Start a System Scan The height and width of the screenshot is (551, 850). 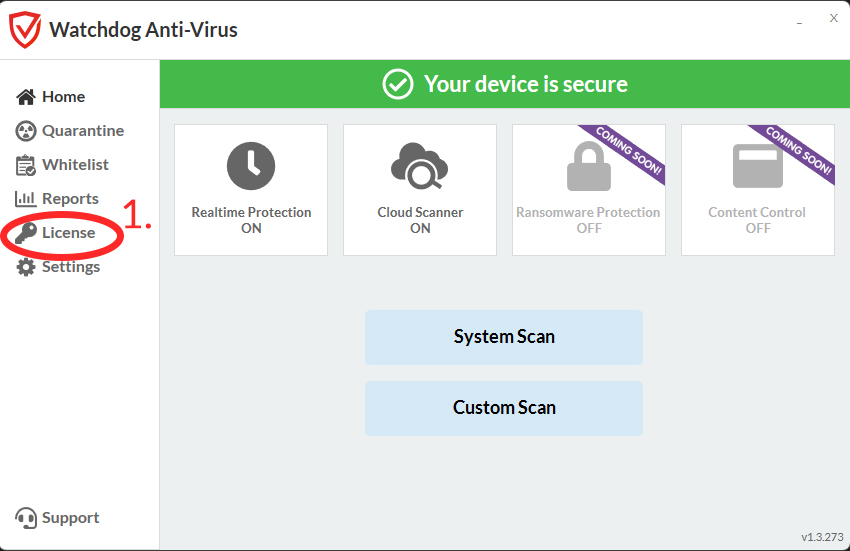(x=504, y=337)
